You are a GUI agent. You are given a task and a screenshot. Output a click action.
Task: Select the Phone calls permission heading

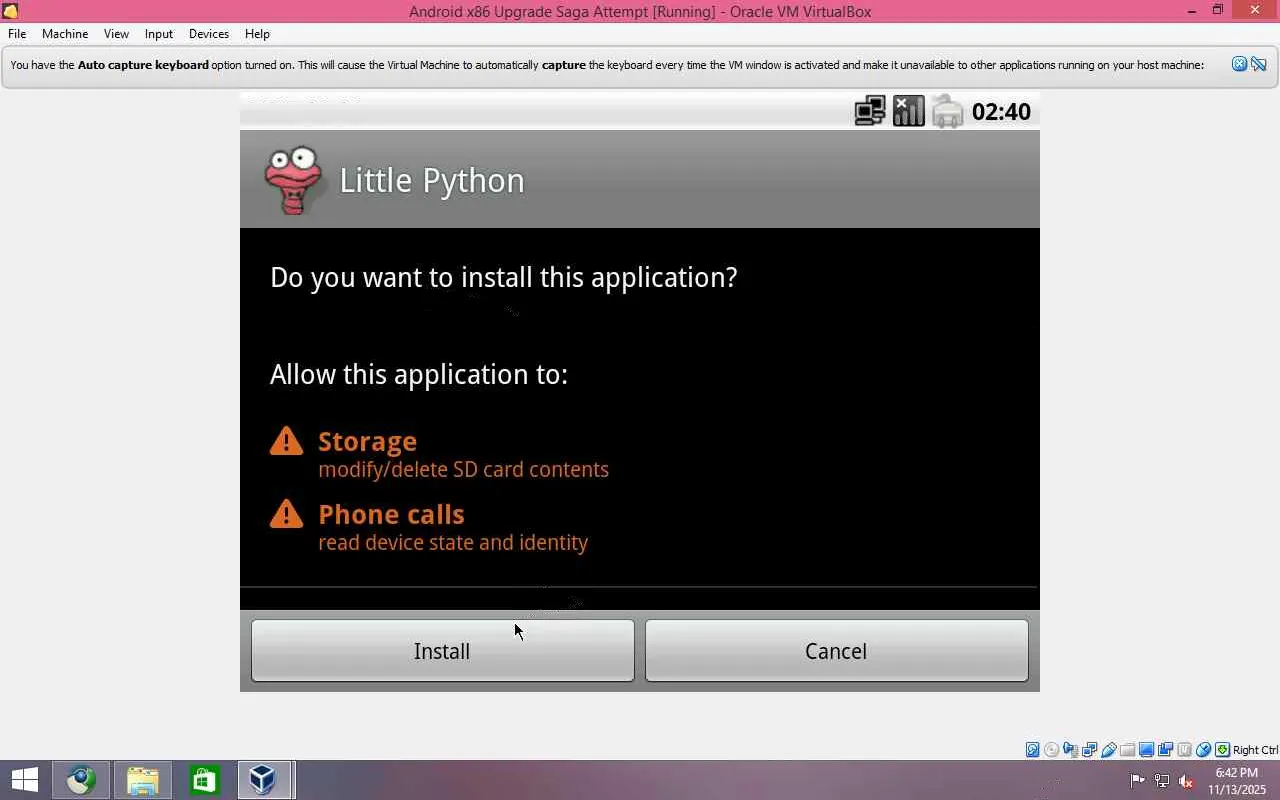click(x=391, y=514)
